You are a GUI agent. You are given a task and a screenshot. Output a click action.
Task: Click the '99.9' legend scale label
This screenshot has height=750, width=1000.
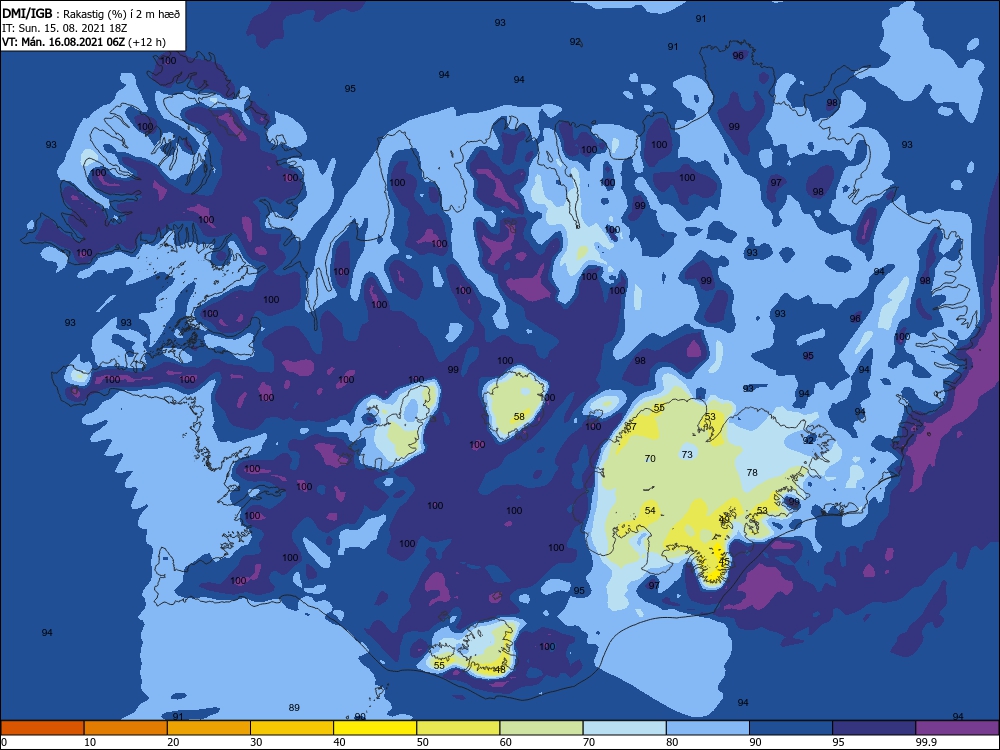[926, 742]
